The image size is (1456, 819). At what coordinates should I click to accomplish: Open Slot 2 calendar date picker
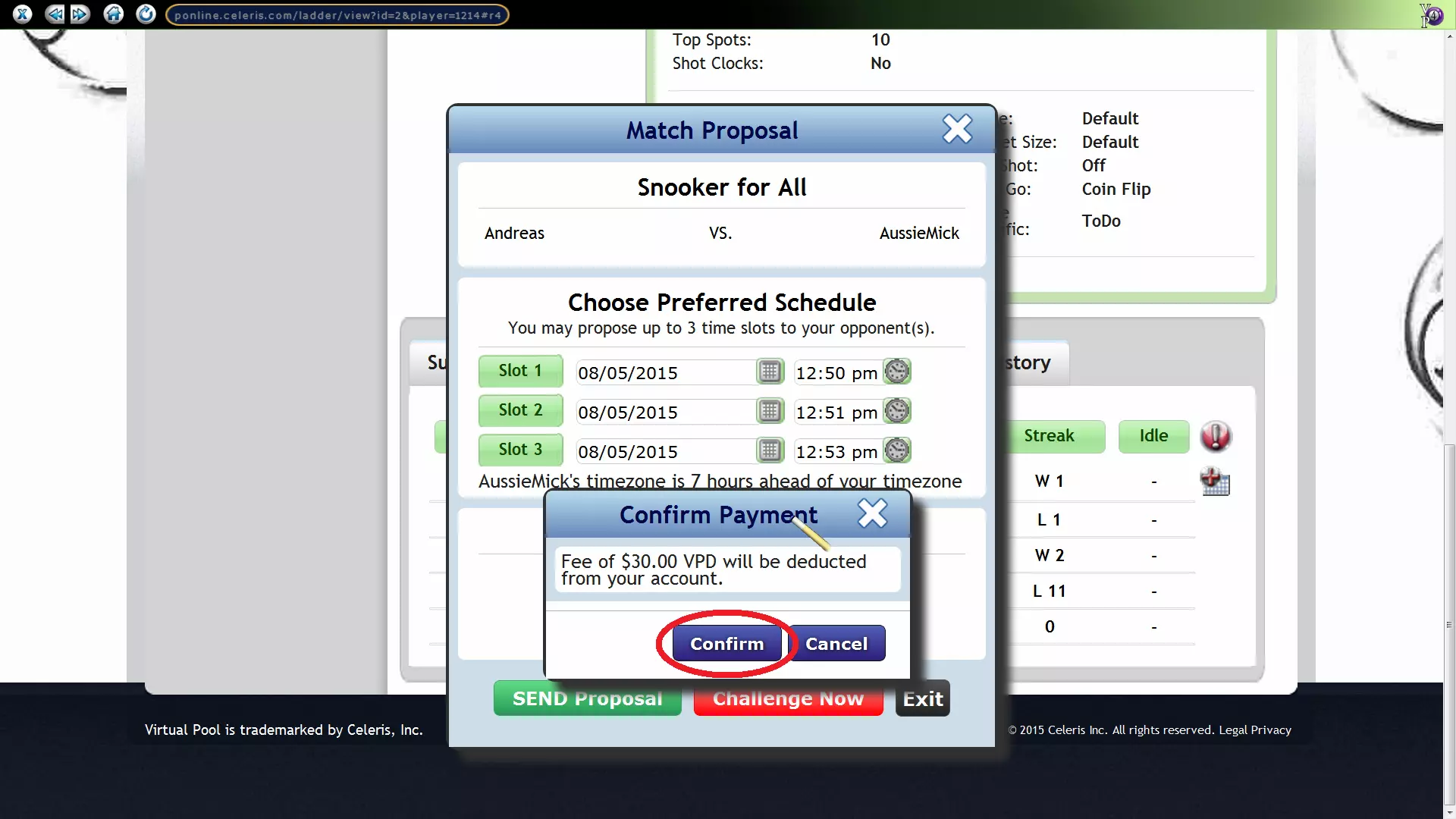770,411
